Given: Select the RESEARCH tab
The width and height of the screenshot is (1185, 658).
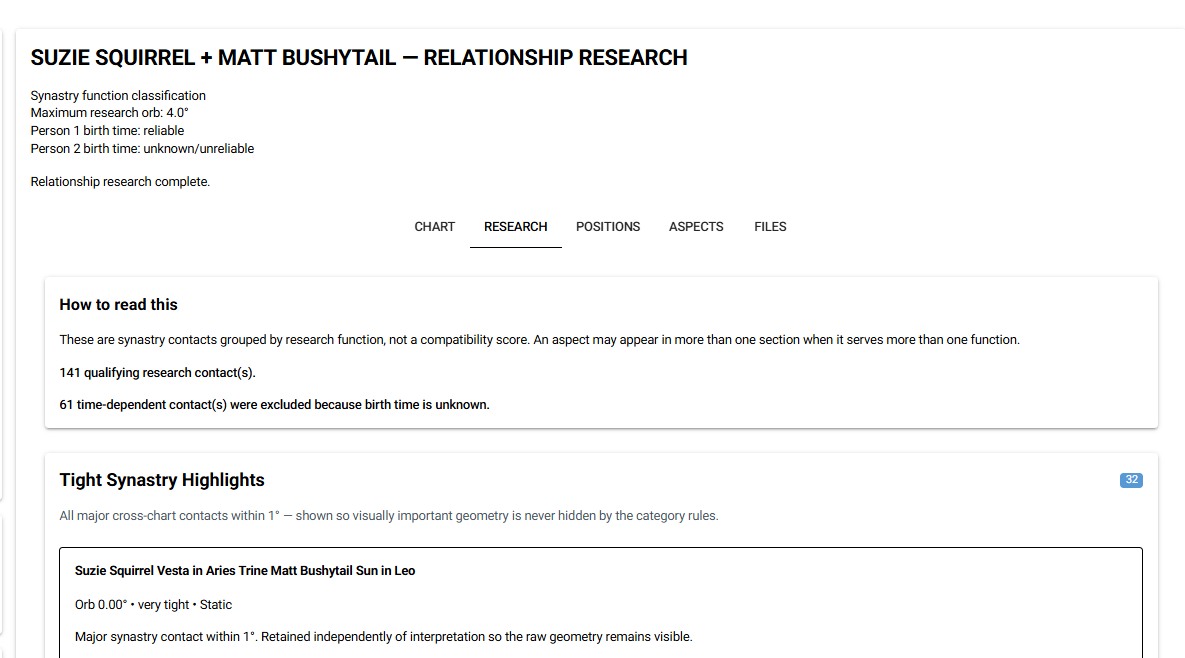Looking at the screenshot, I should 515,227.
